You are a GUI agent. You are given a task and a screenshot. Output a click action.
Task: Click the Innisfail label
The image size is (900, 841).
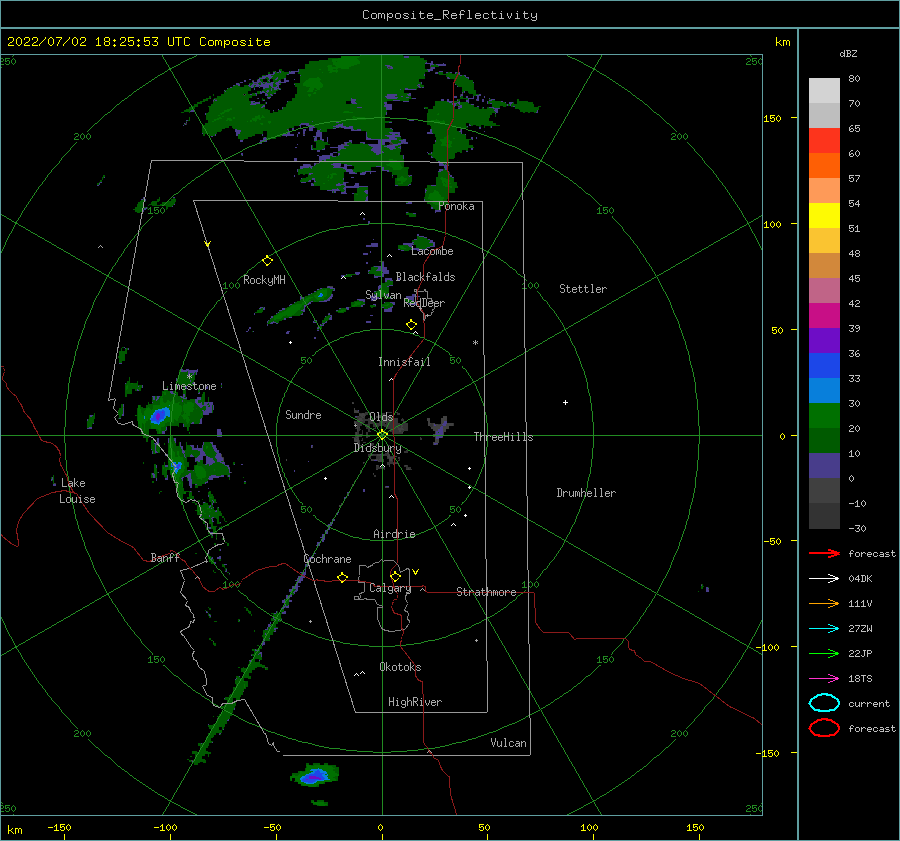(x=404, y=362)
